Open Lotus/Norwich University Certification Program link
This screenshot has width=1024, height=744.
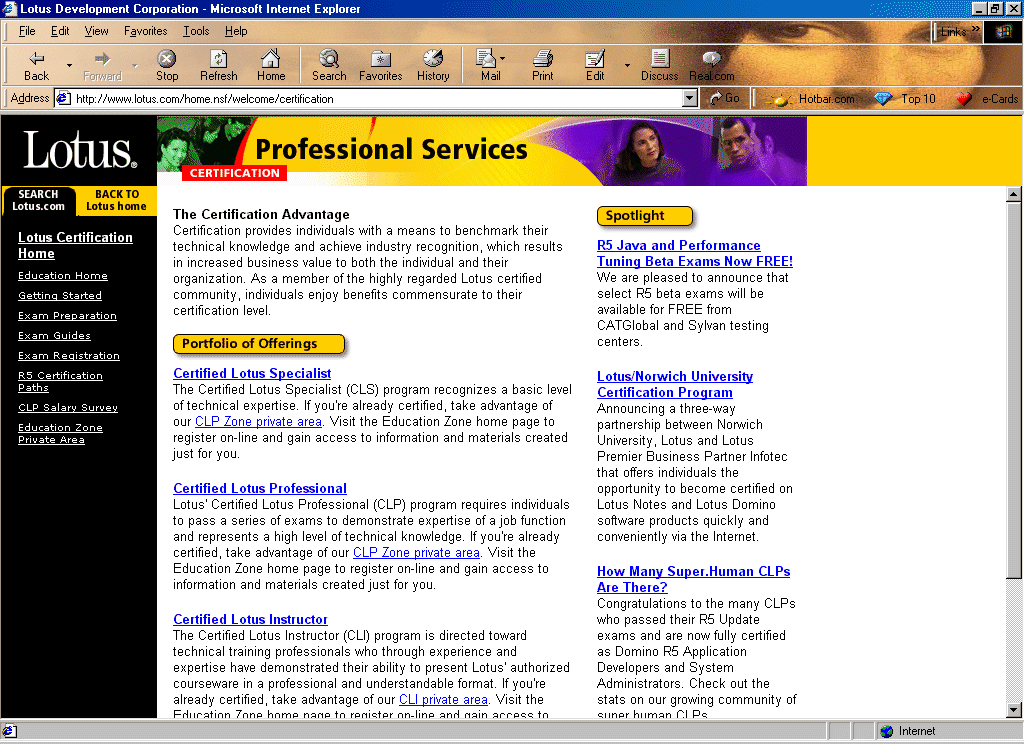click(x=675, y=384)
